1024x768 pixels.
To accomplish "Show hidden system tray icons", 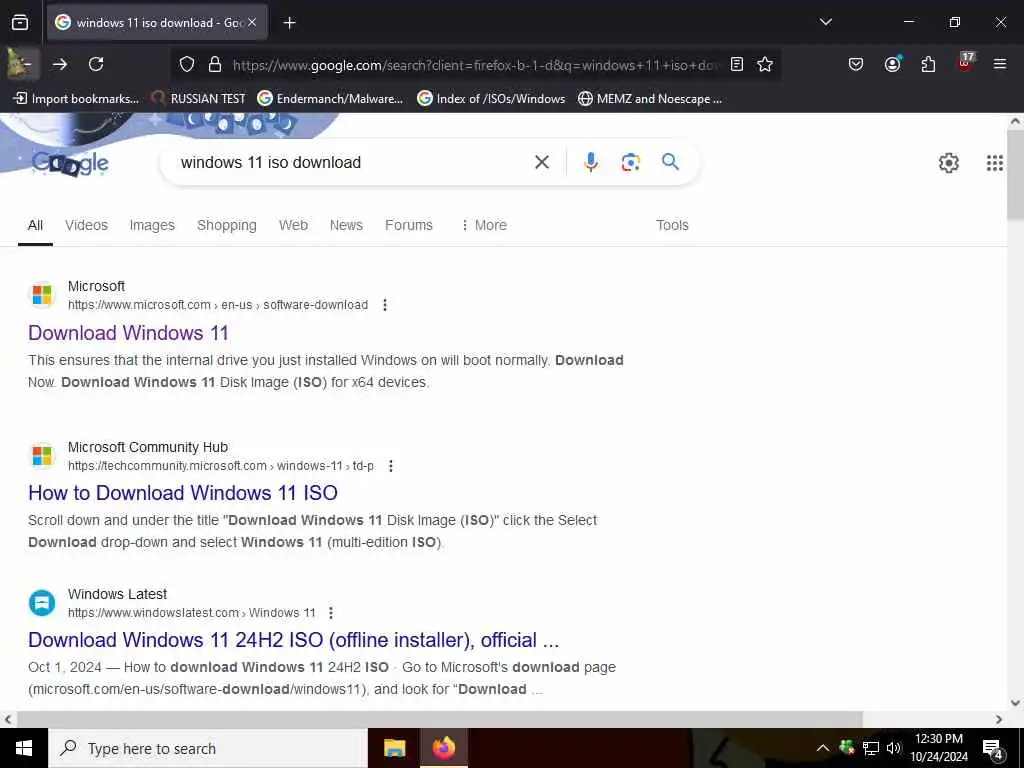I will click(x=823, y=748).
